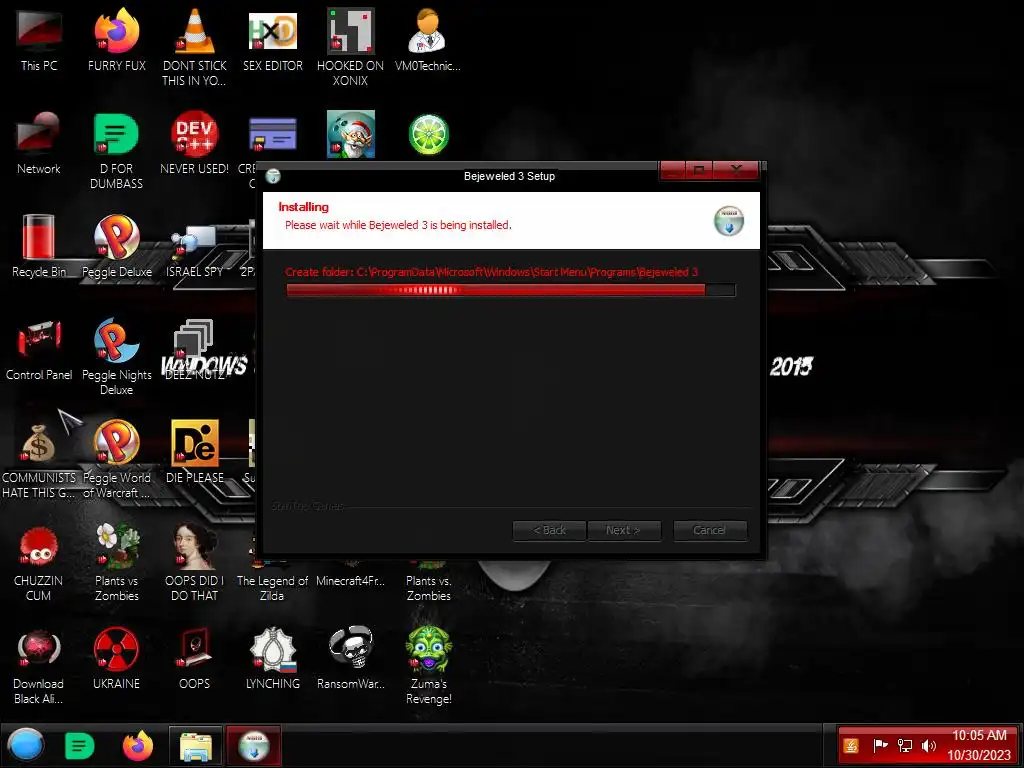Open the clock showing 10:05 AM
Image resolution: width=1024 pixels, height=768 pixels.
coord(979,746)
